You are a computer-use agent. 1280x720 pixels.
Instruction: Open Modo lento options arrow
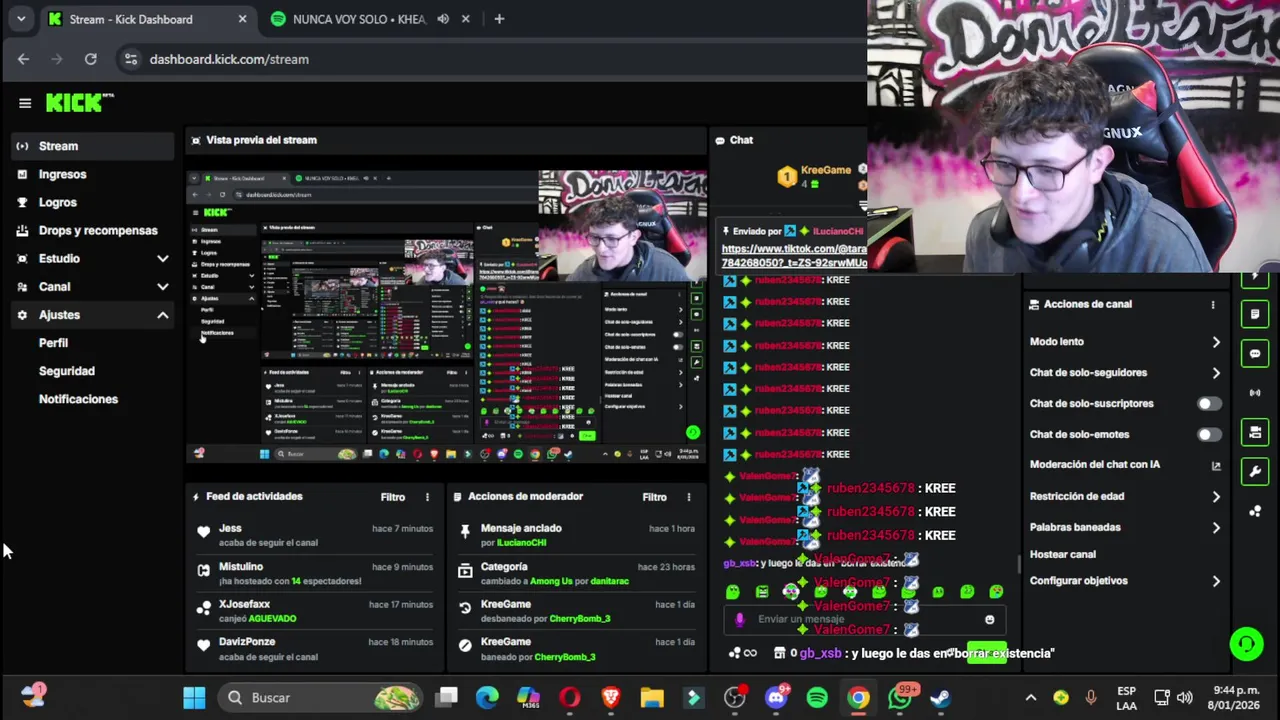tap(1216, 342)
